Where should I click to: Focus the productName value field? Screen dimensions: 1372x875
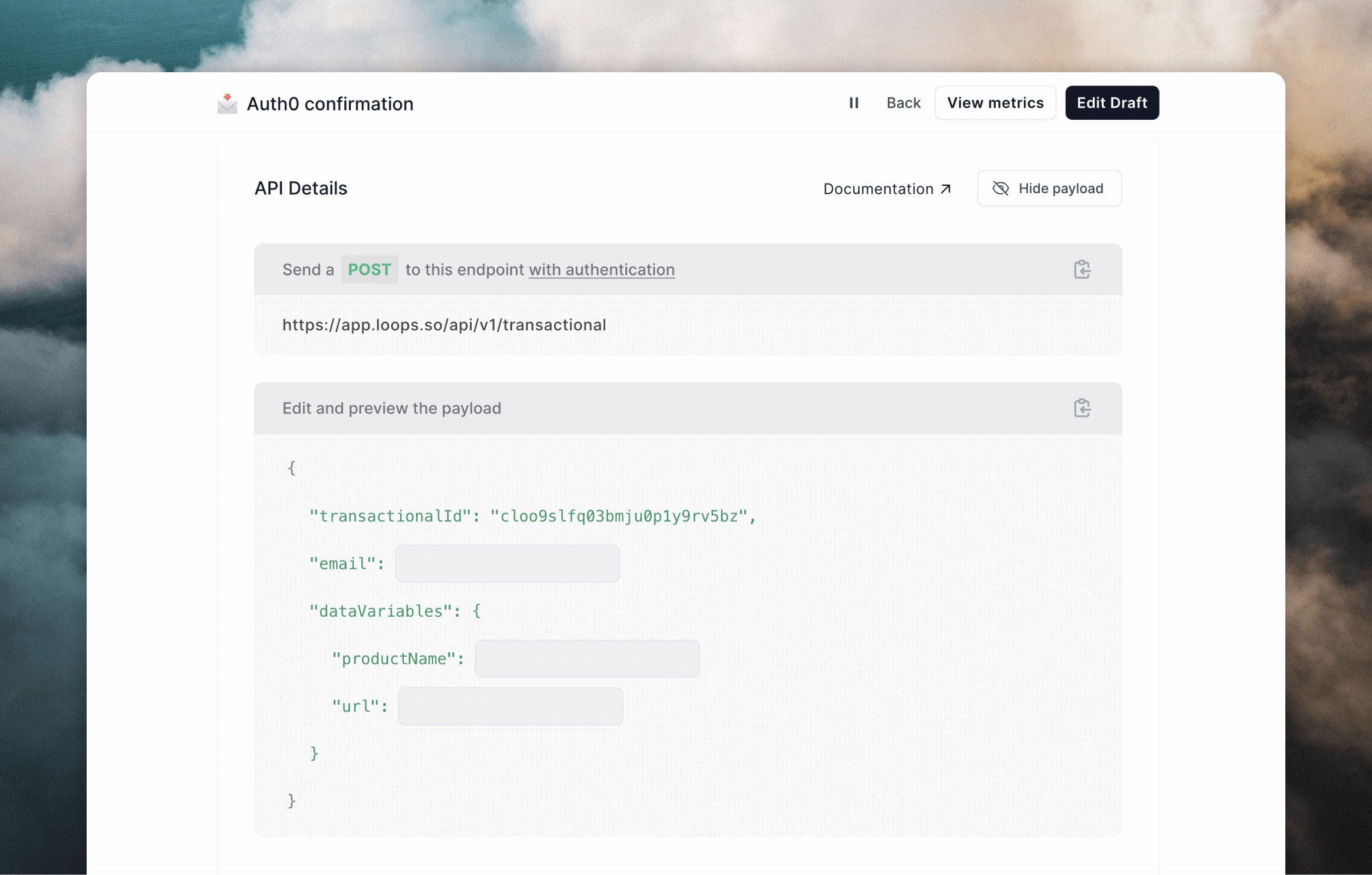point(587,659)
